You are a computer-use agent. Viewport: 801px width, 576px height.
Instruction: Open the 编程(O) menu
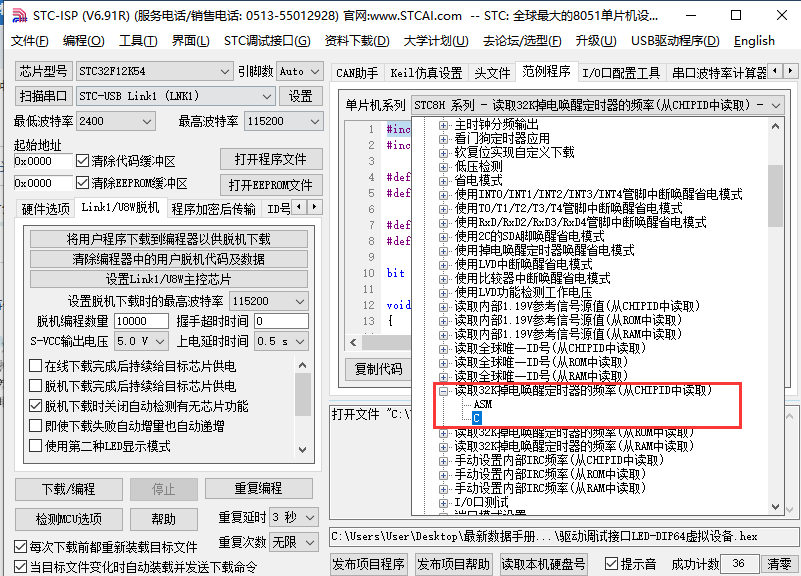[x=84, y=41]
